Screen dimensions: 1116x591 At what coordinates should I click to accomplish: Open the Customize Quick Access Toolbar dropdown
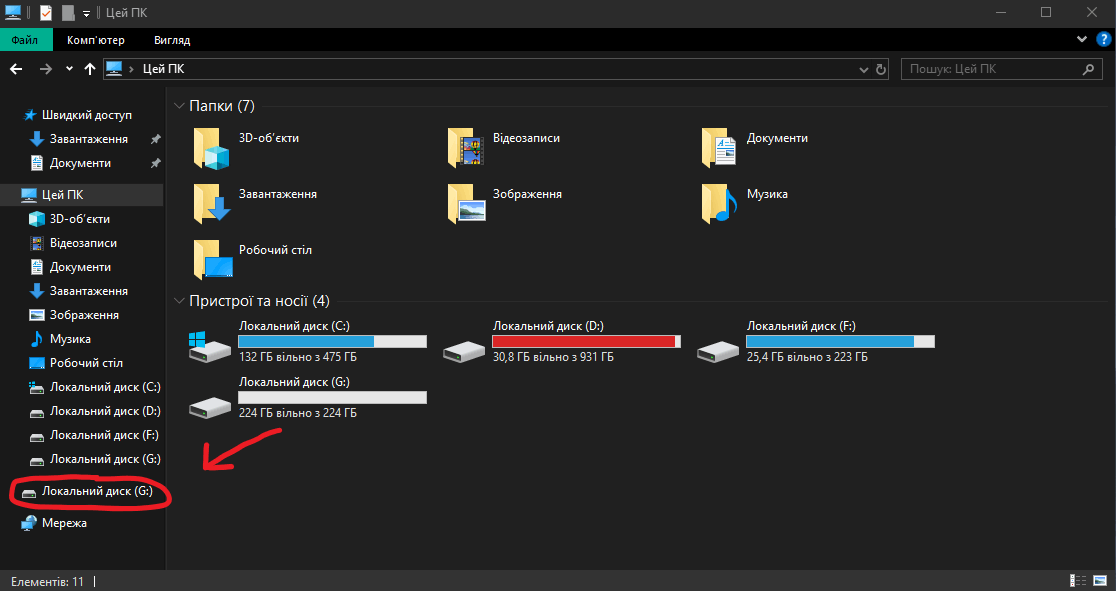point(86,13)
